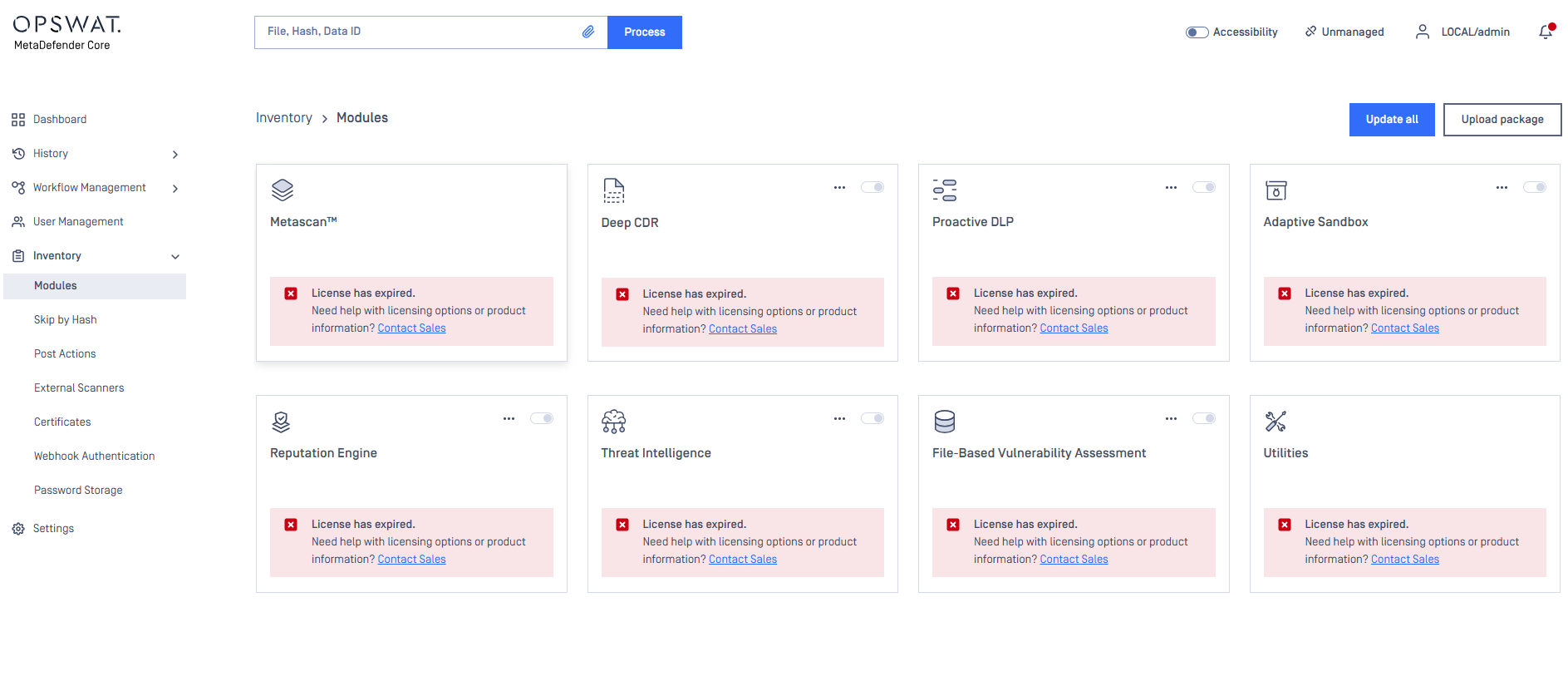The width and height of the screenshot is (1568, 676).
Task: Click the File-Based Vulnerability Assessment database icon
Action: pos(945,422)
